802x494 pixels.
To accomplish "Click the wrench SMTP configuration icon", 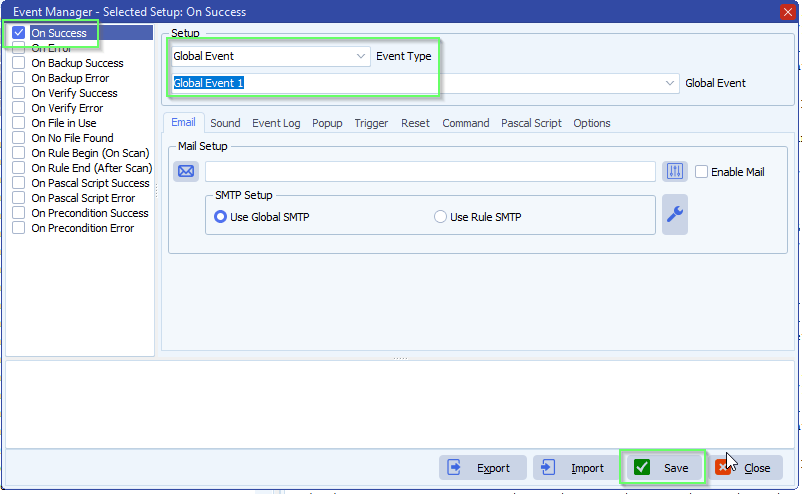I will pos(675,214).
